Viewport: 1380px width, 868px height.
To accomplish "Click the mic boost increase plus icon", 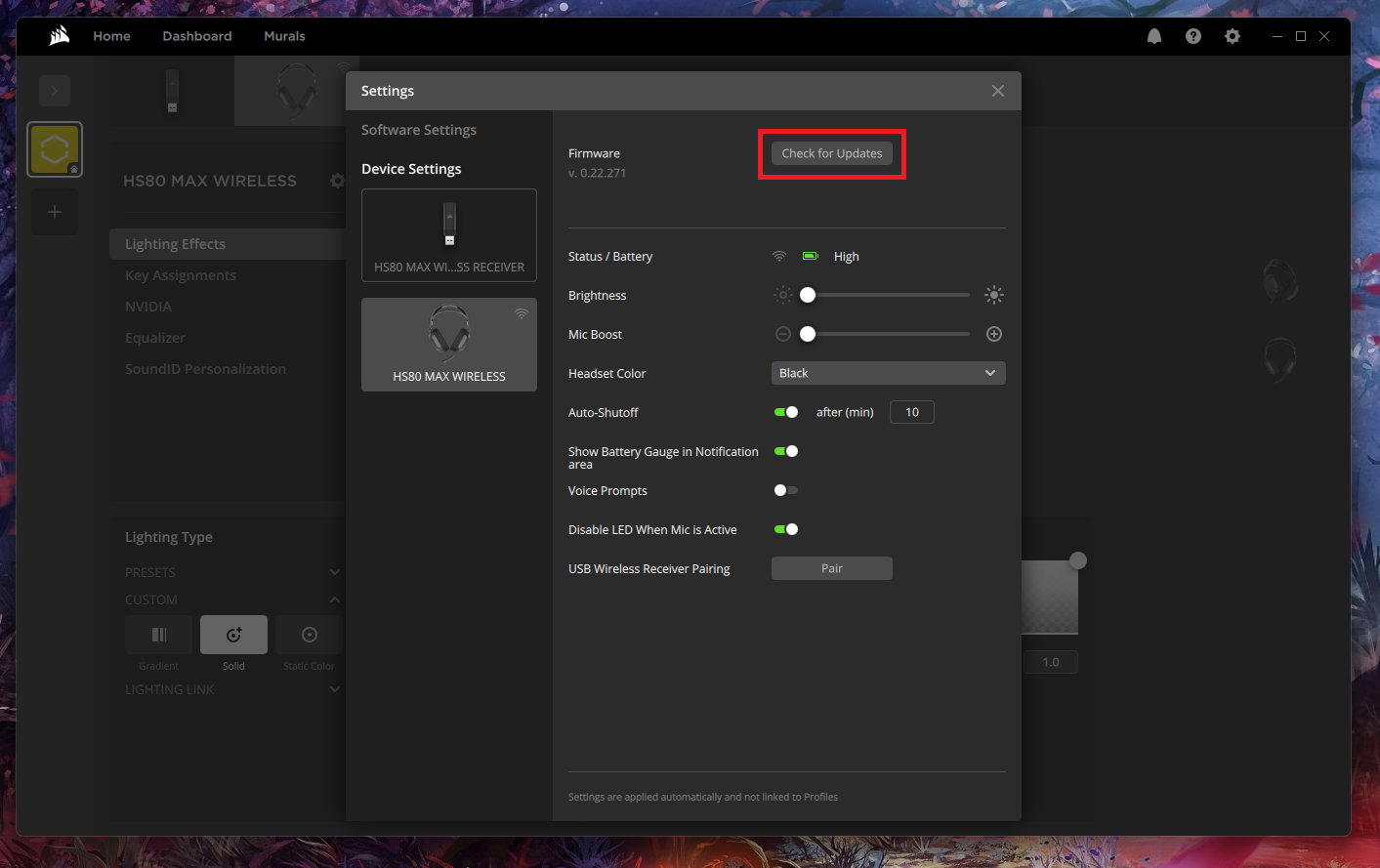I will click(x=994, y=334).
